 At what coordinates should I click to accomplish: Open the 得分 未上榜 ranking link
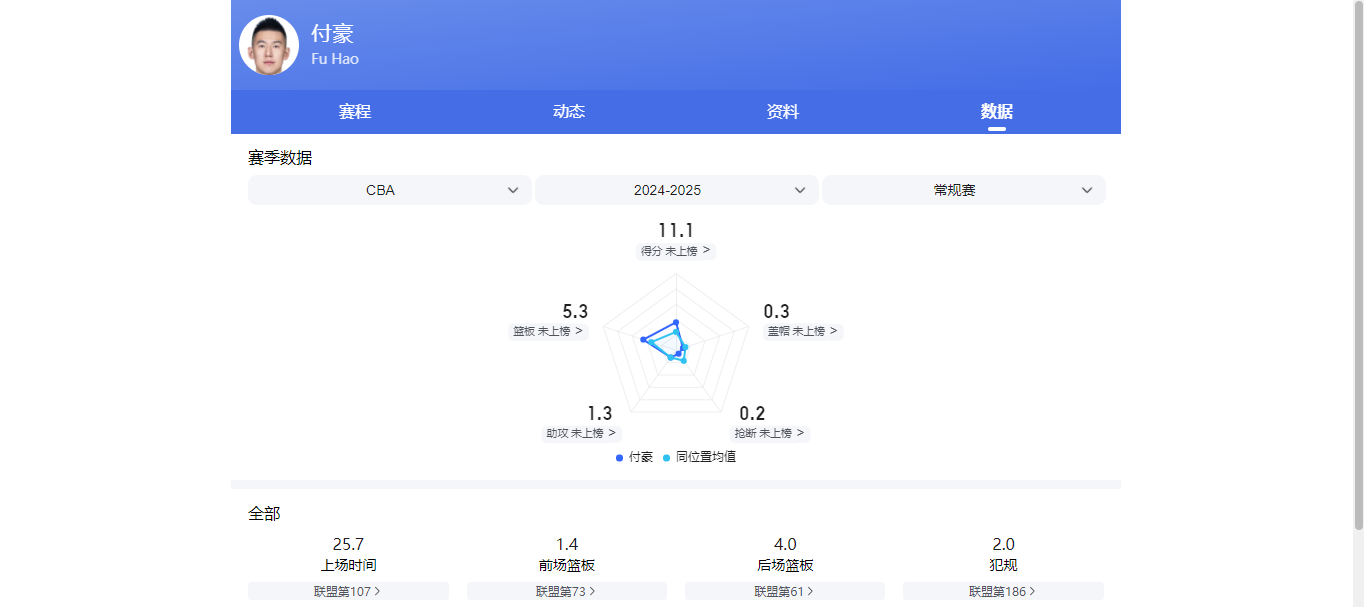coord(676,251)
